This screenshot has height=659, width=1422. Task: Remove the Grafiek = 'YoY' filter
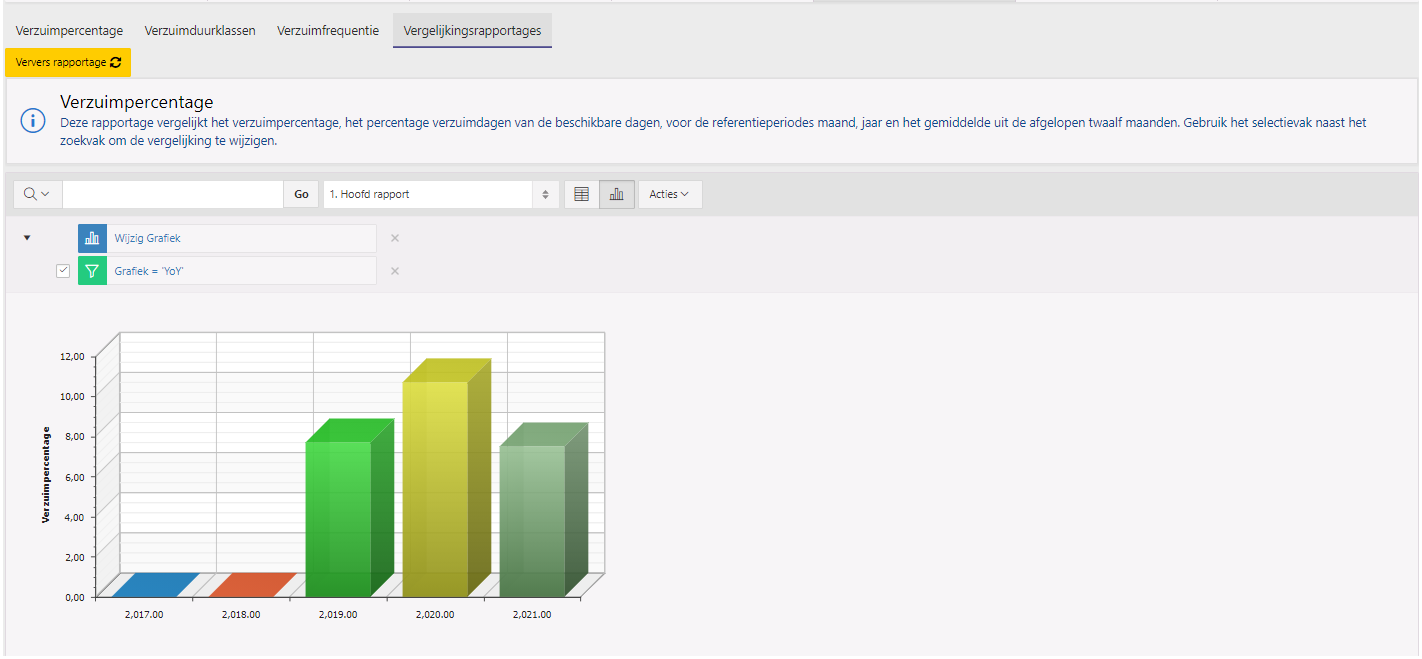395,271
